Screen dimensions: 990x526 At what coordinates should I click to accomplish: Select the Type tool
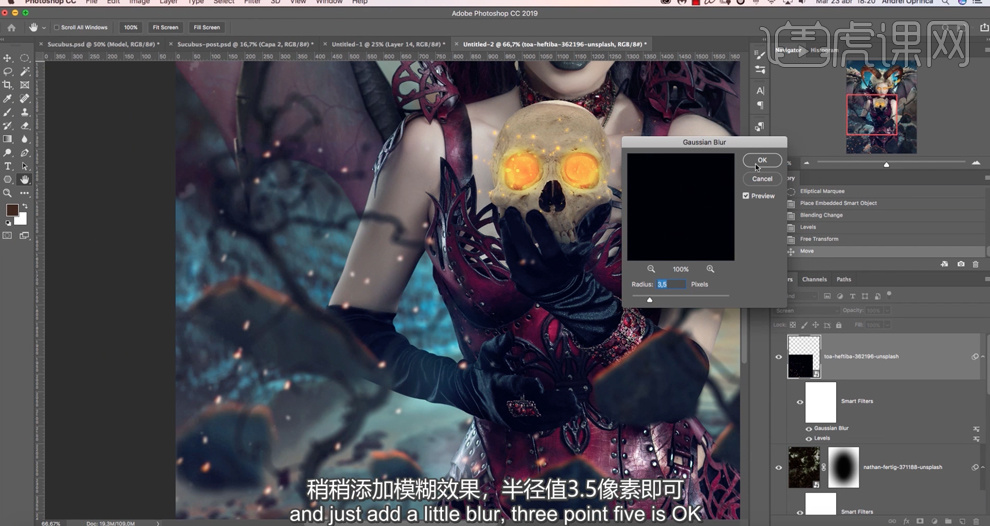[x=8, y=166]
